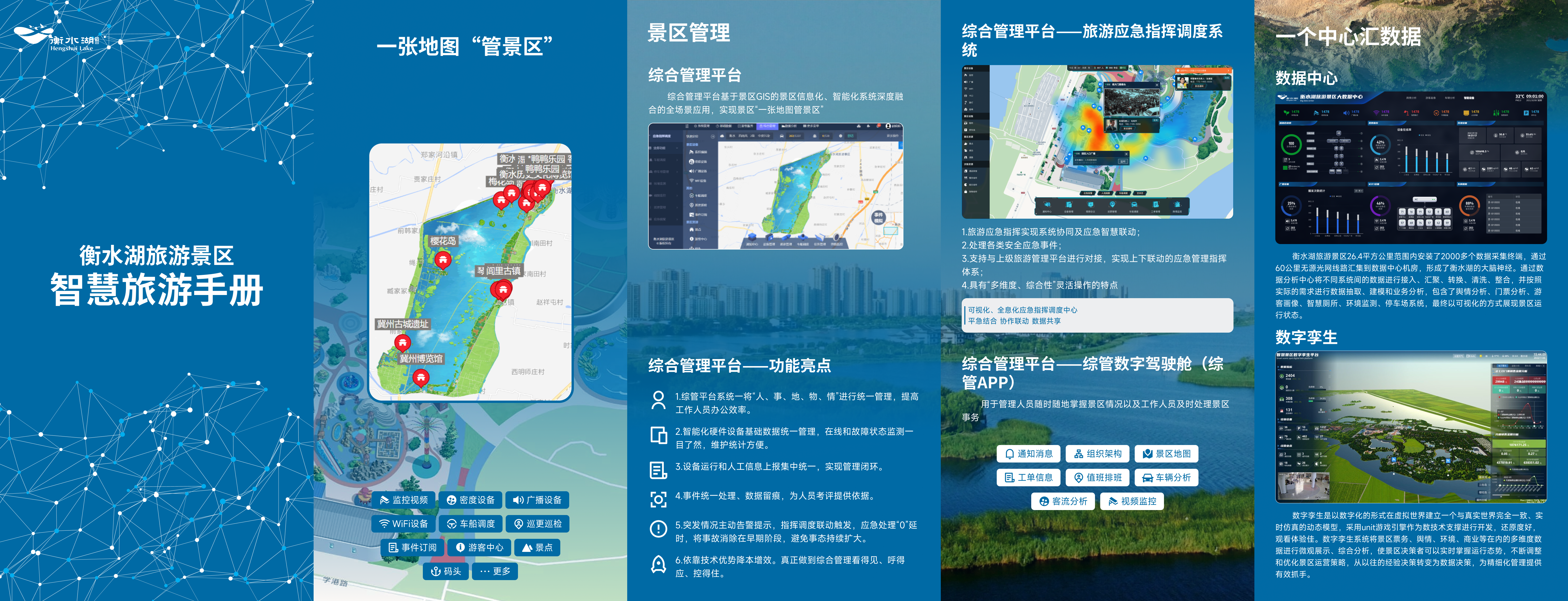The image size is (1568, 601).
Task: Click the 值班排班 duty schedule button
Action: (x=1098, y=477)
